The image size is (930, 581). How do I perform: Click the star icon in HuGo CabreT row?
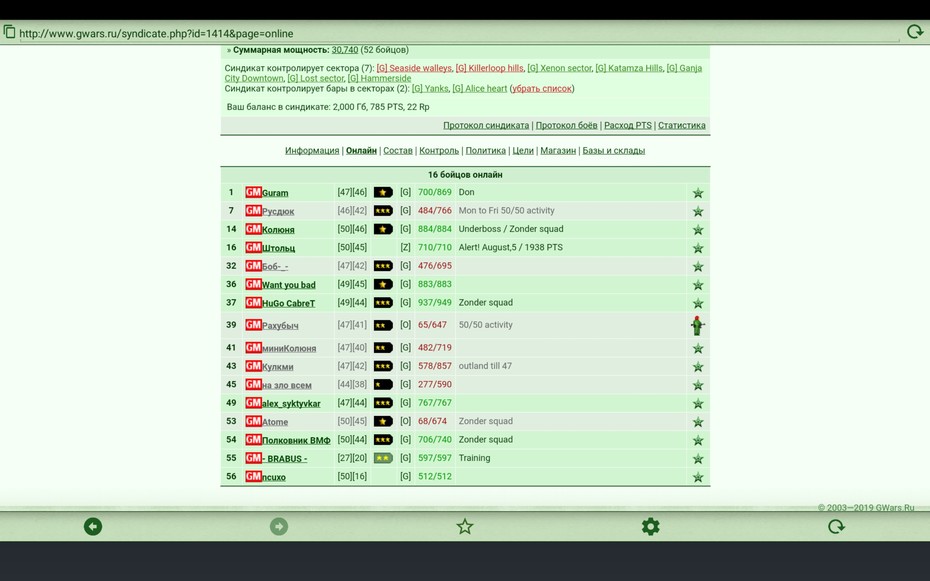(698, 303)
